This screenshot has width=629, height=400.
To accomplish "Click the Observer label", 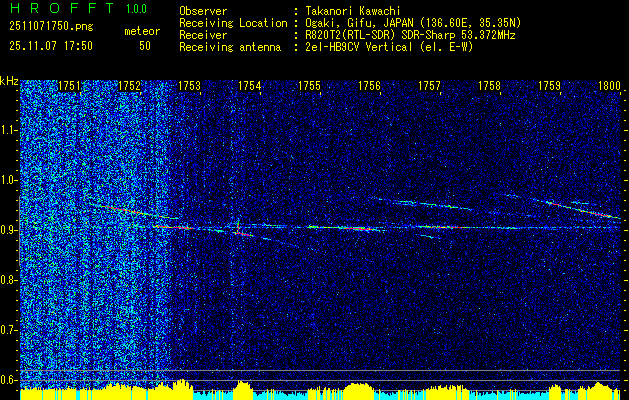I will tap(203, 11).
